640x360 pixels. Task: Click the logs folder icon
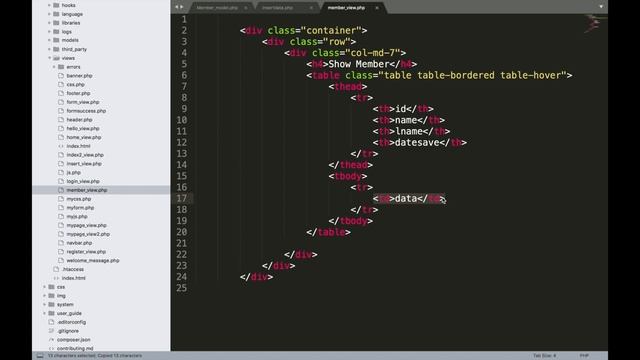[x=56, y=31]
